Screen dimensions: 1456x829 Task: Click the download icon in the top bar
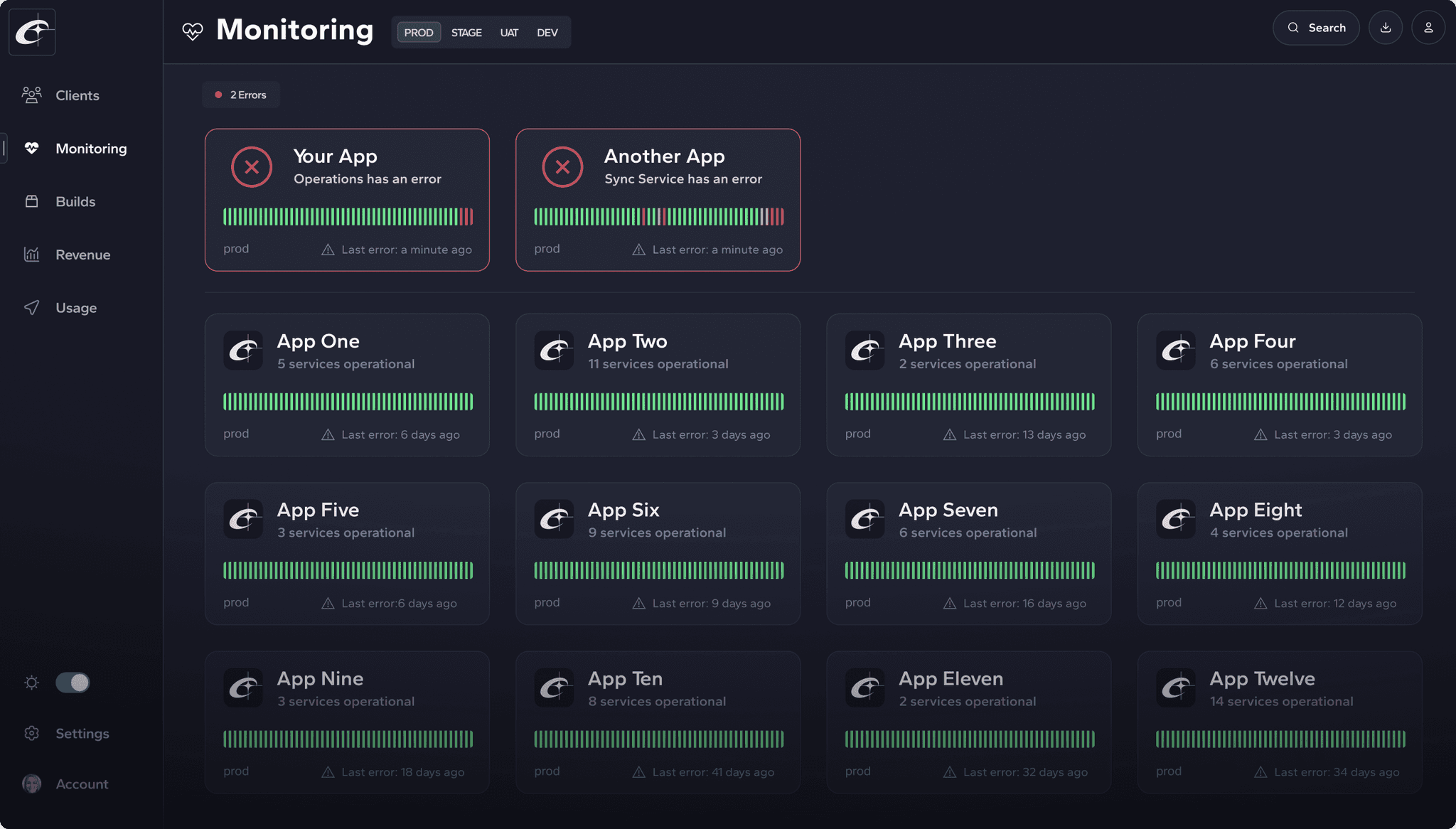click(1386, 28)
